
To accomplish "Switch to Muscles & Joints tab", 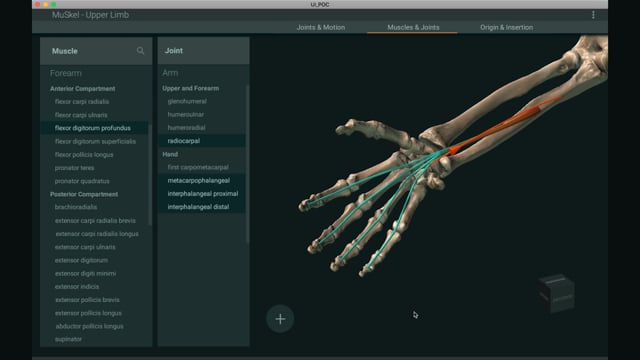I will pos(413,27).
